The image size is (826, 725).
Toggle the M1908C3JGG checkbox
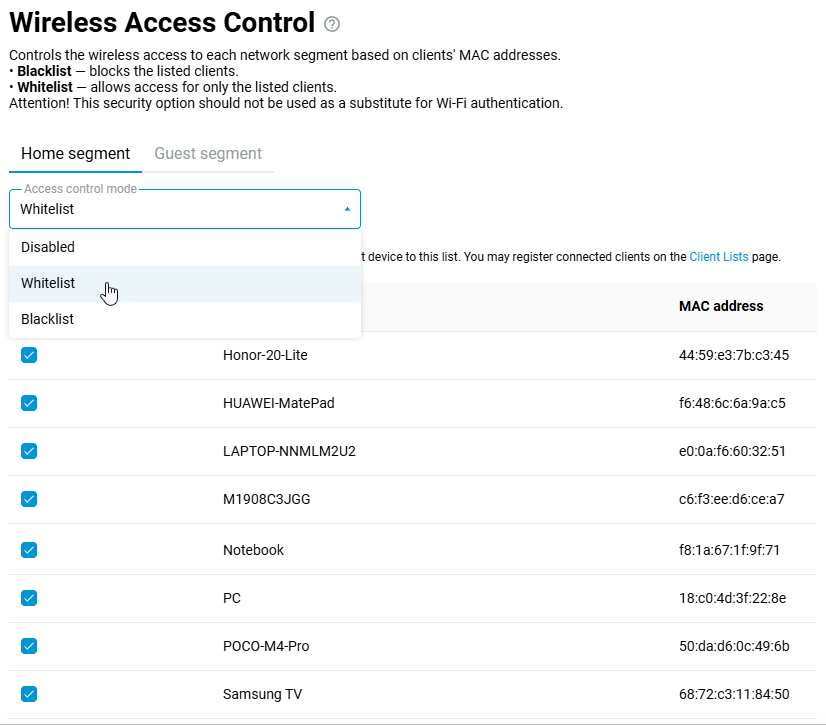coord(29,499)
